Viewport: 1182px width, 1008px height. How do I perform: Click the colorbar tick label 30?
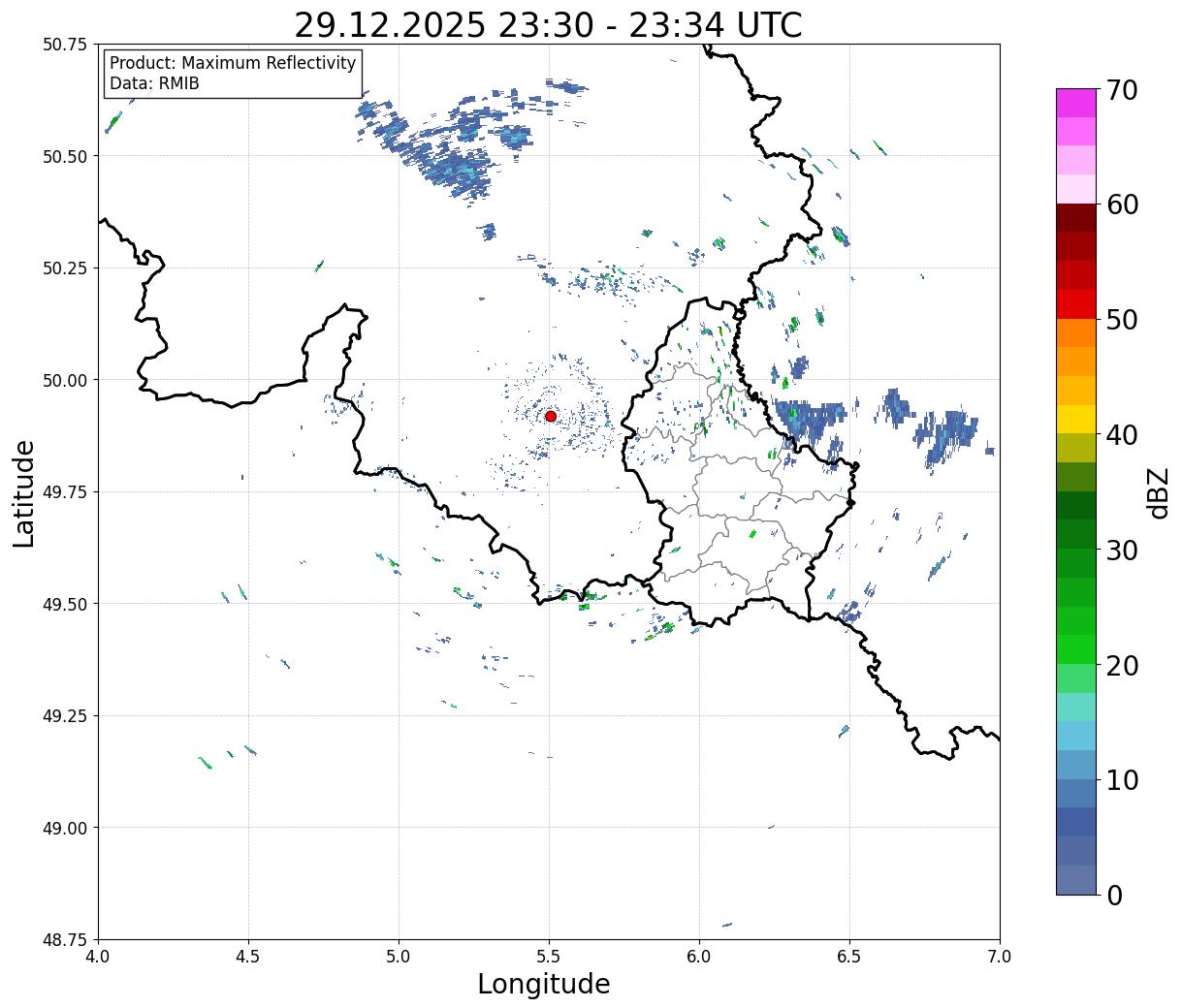pyautogui.click(x=1122, y=551)
